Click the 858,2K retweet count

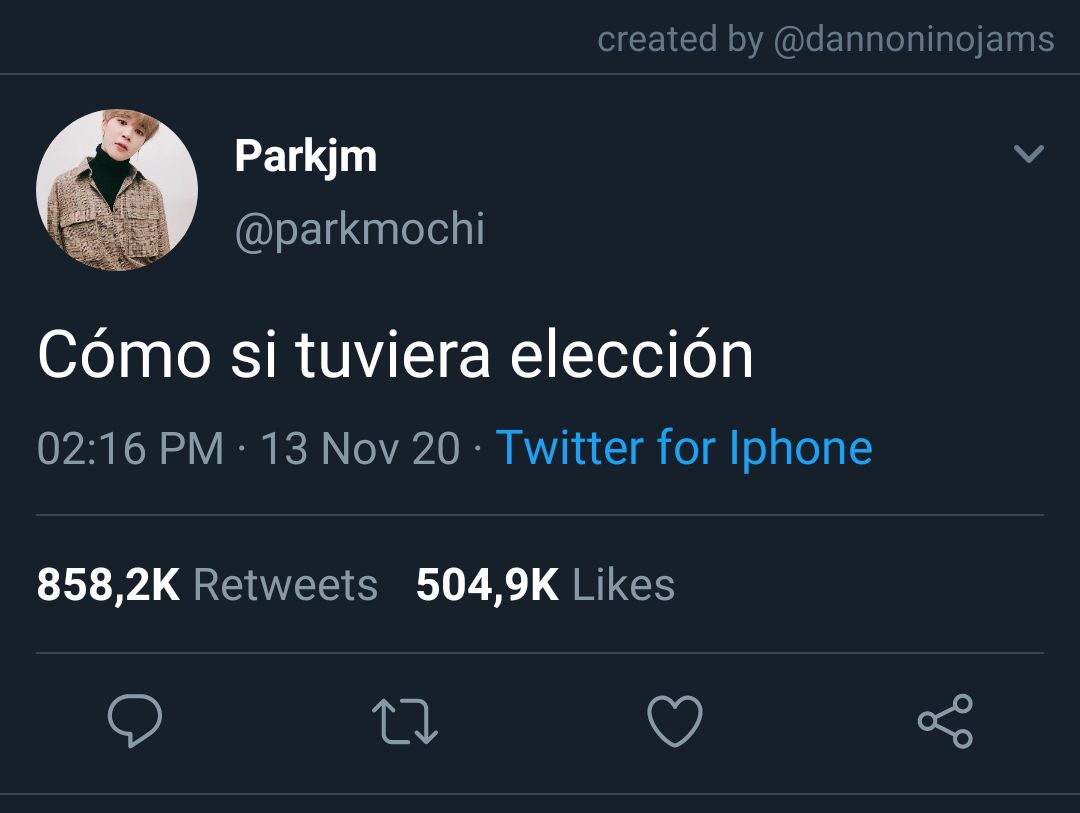(x=108, y=585)
